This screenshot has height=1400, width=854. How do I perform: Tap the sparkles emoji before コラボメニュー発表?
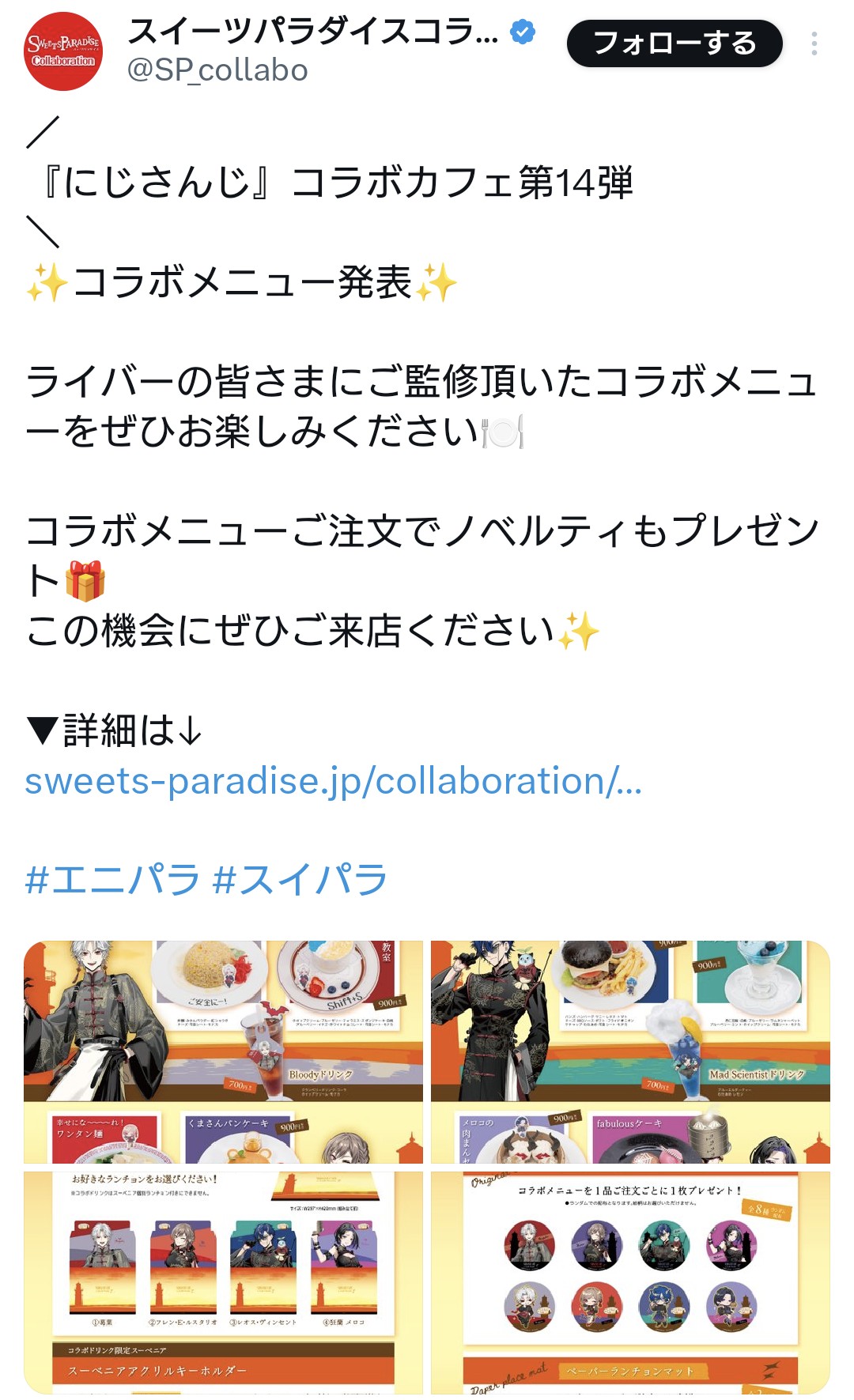point(47,283)
